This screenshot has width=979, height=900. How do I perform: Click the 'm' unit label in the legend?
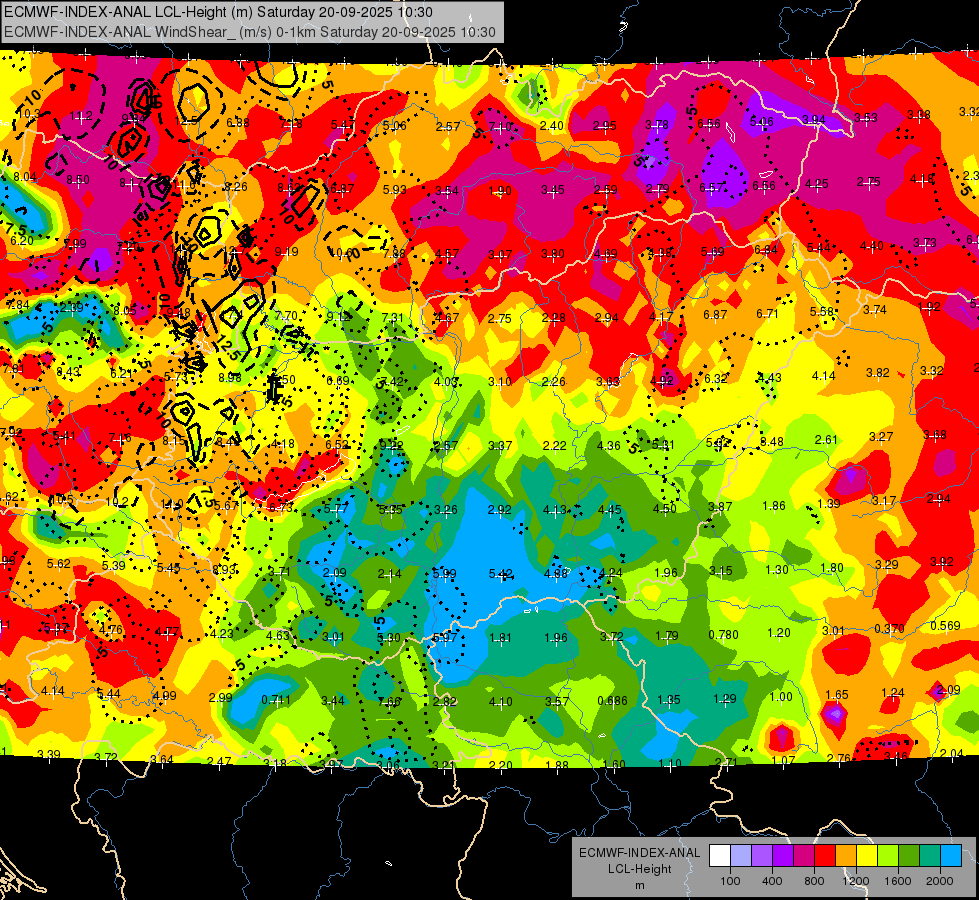click(x=639, y=885)
